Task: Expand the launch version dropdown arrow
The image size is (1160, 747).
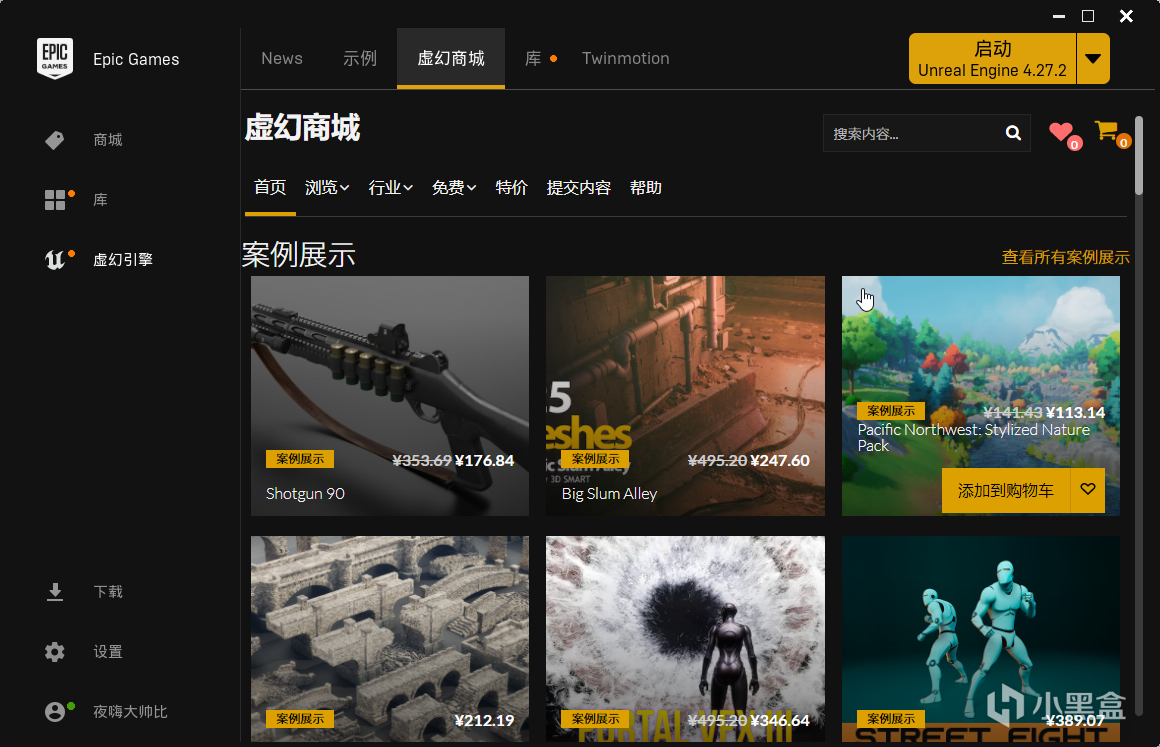Action: pos(1093,58)
